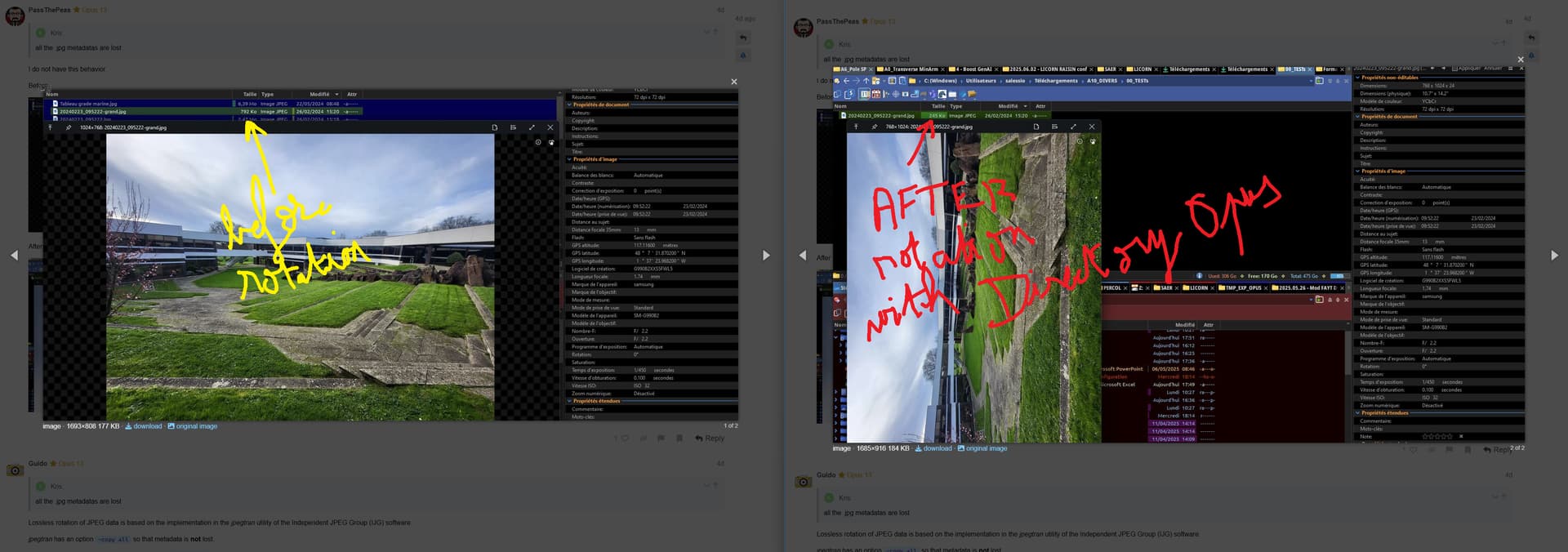1568x552 pixels.
Task: Close the lightbox showing image 2 of 2
Action: coord(1520,60)
